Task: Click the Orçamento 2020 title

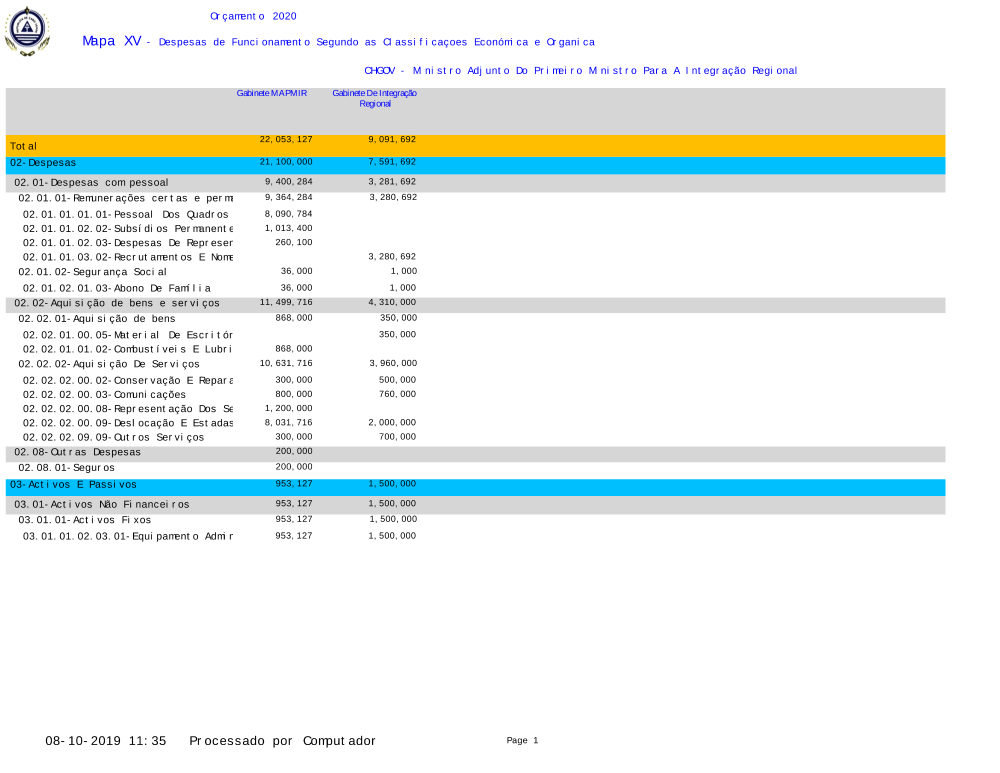Action: click(253, 16)
